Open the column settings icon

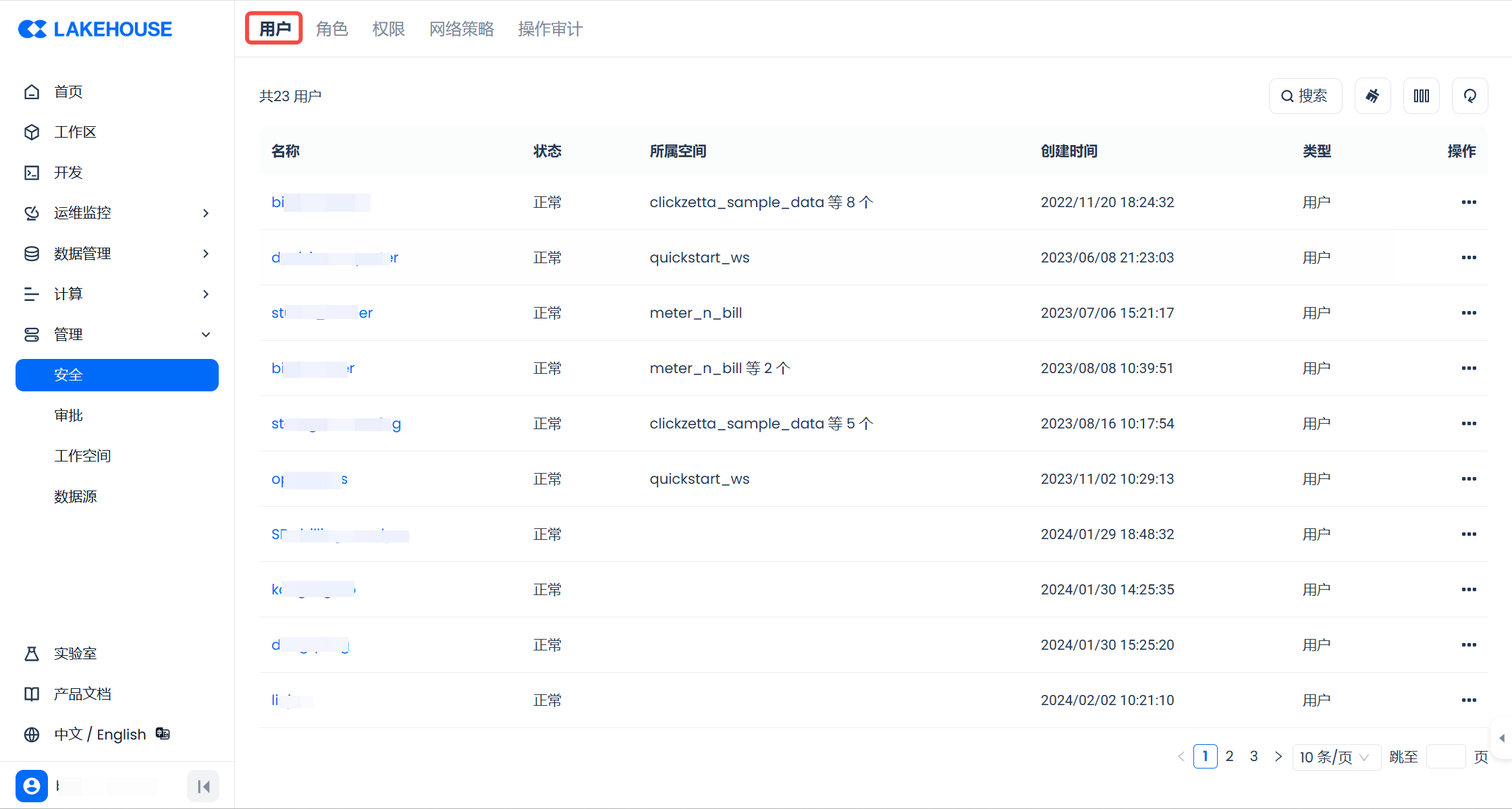[x=1421, y=96]
